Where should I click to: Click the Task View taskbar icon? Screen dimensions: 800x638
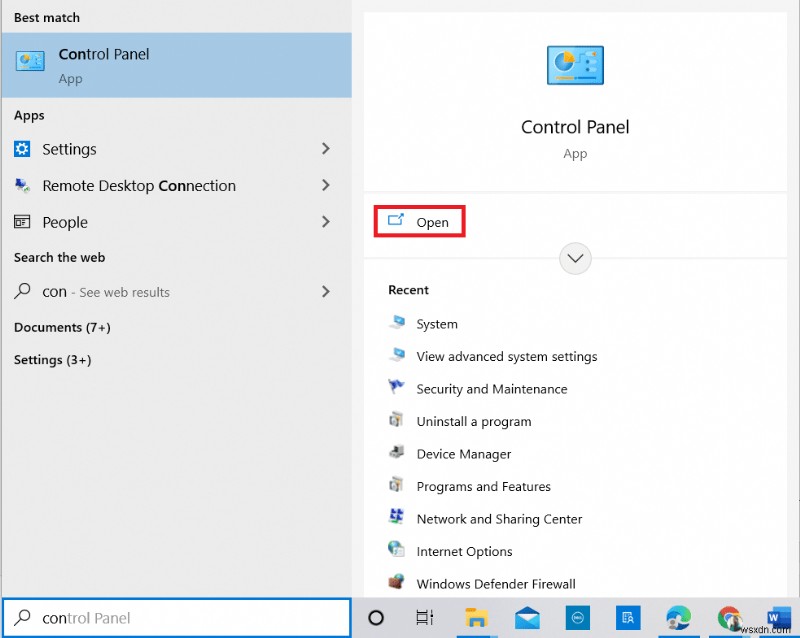(425, 618)
